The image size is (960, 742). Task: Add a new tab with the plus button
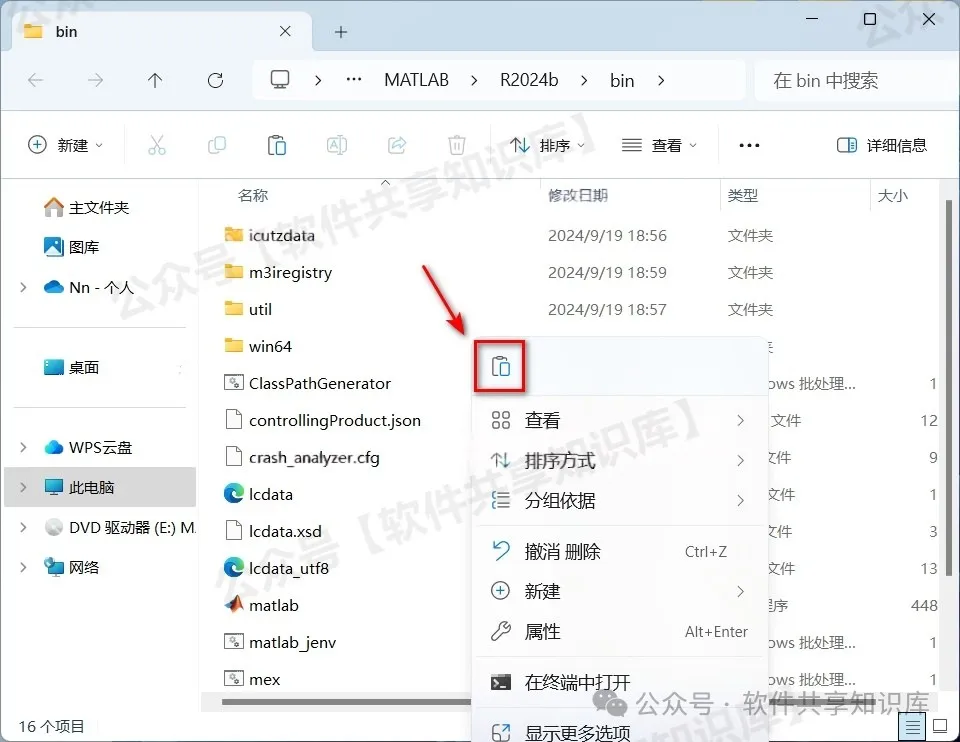(x=341, y=32)
